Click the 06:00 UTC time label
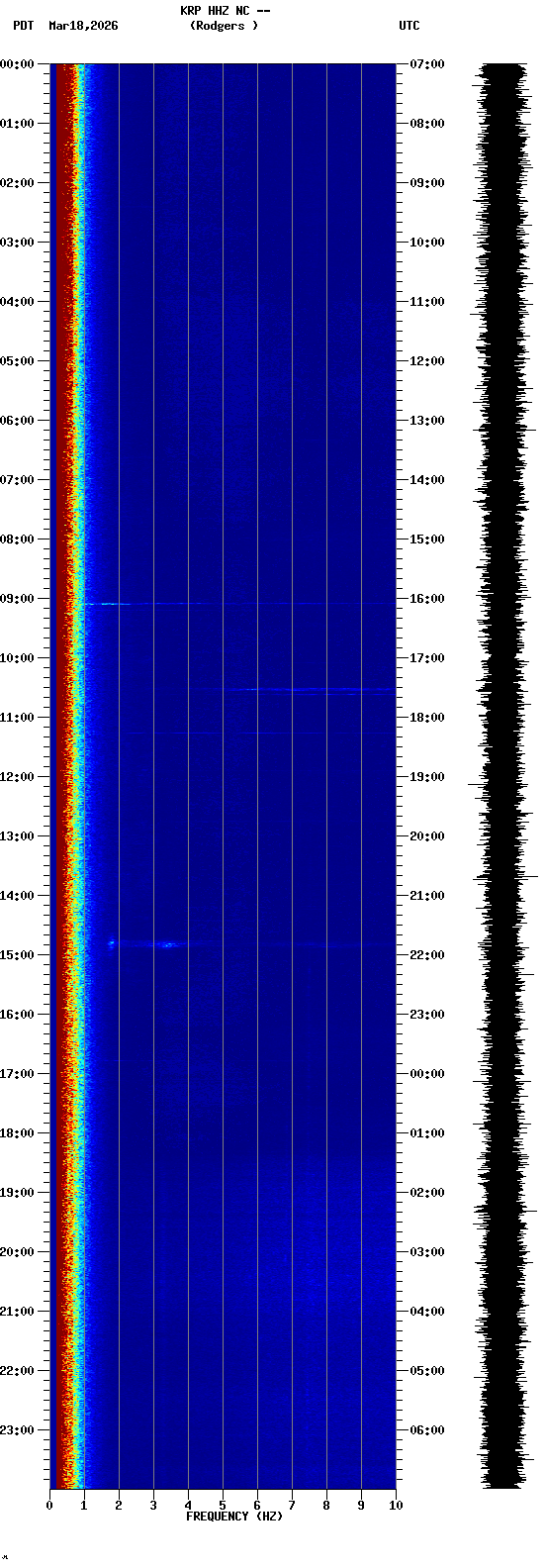The width and height of the screenshot is (546, 1568). tap(426, 1430)
